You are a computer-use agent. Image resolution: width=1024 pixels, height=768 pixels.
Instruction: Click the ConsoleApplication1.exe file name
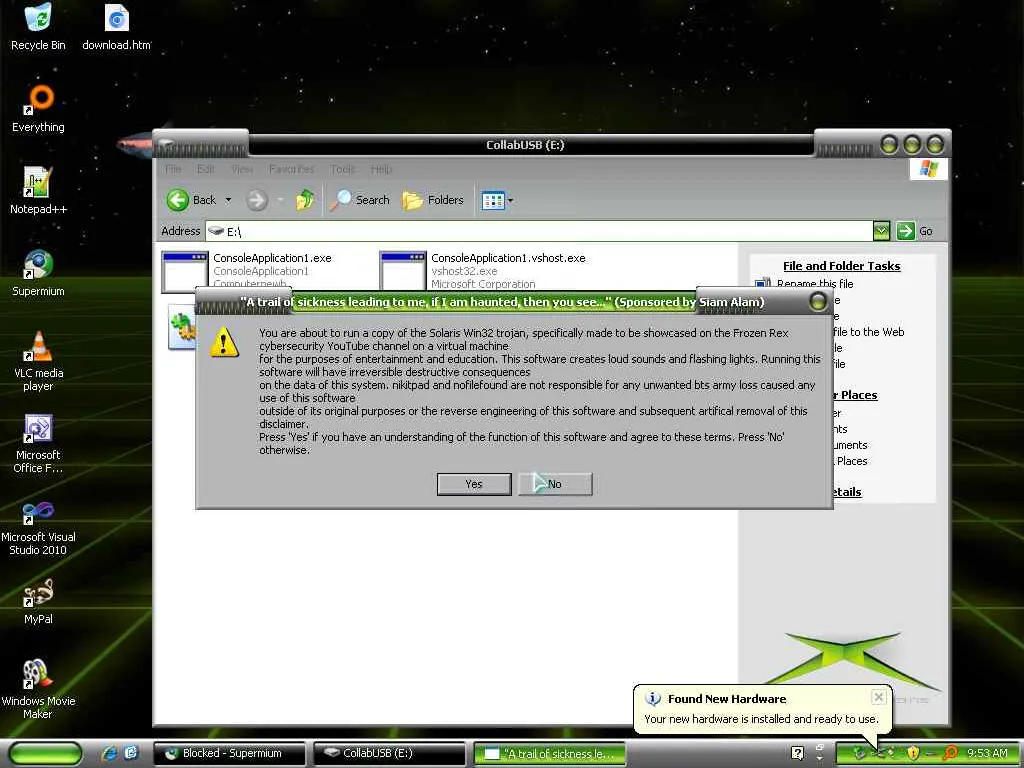click(272, 258)
